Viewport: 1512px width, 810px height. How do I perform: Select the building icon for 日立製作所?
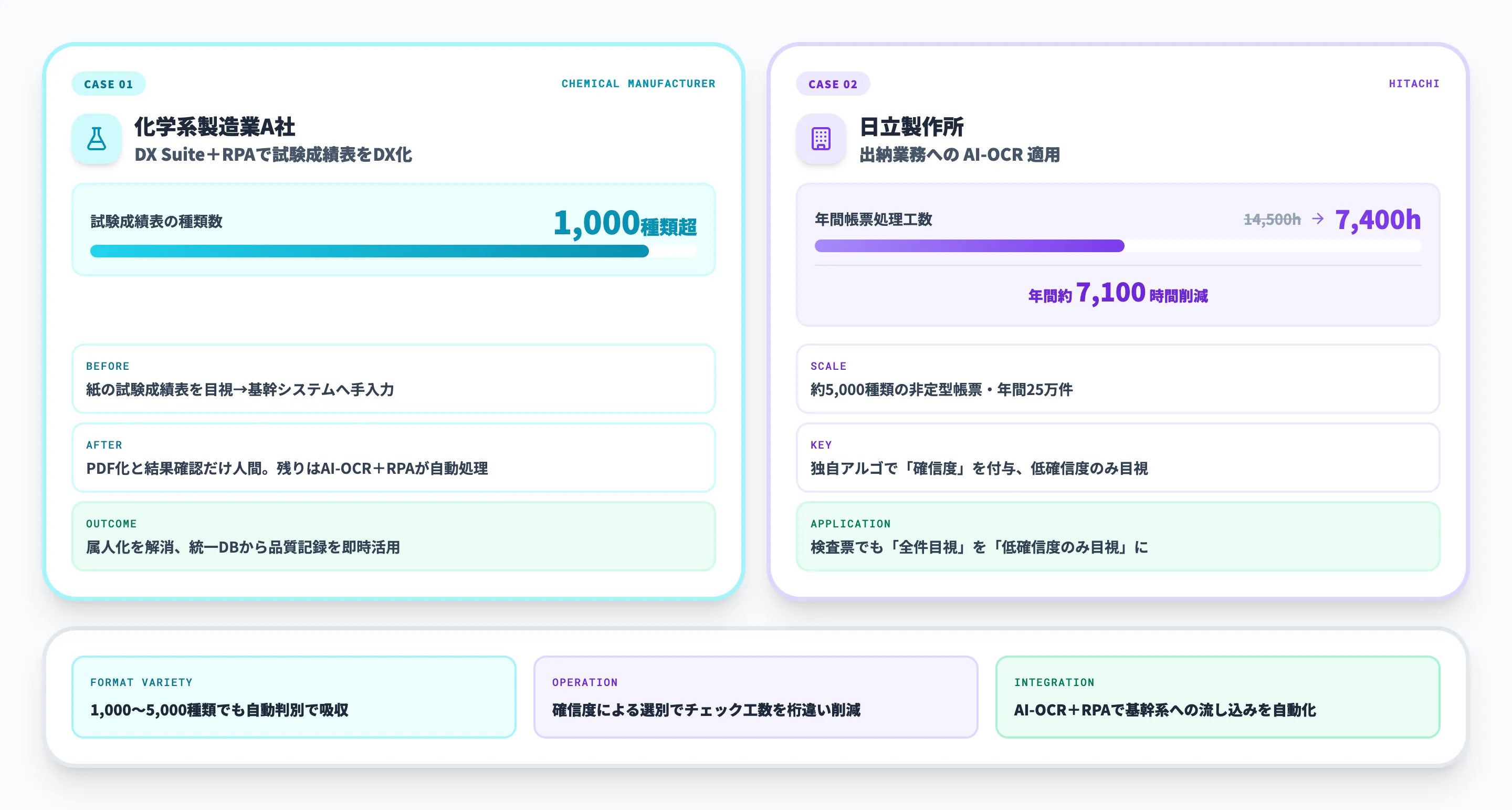[822, 139]
